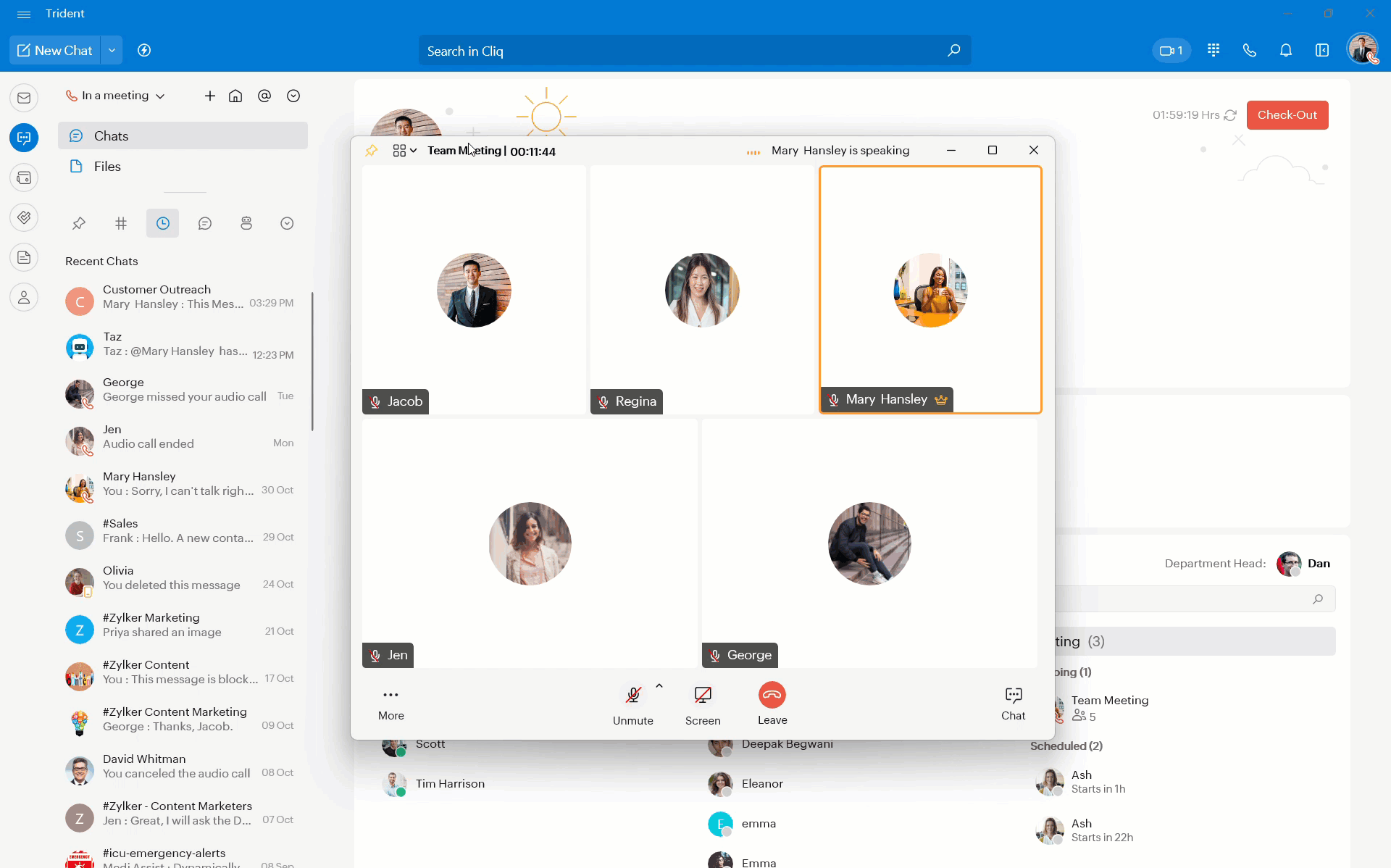Click the Check-Out button
The image size is (1391, 868).
[x=1287, y=115]
